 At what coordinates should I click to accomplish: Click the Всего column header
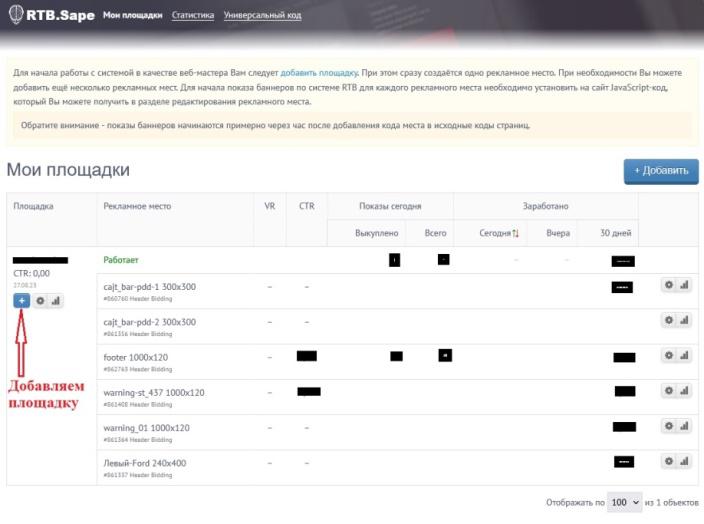coord(435,233)
